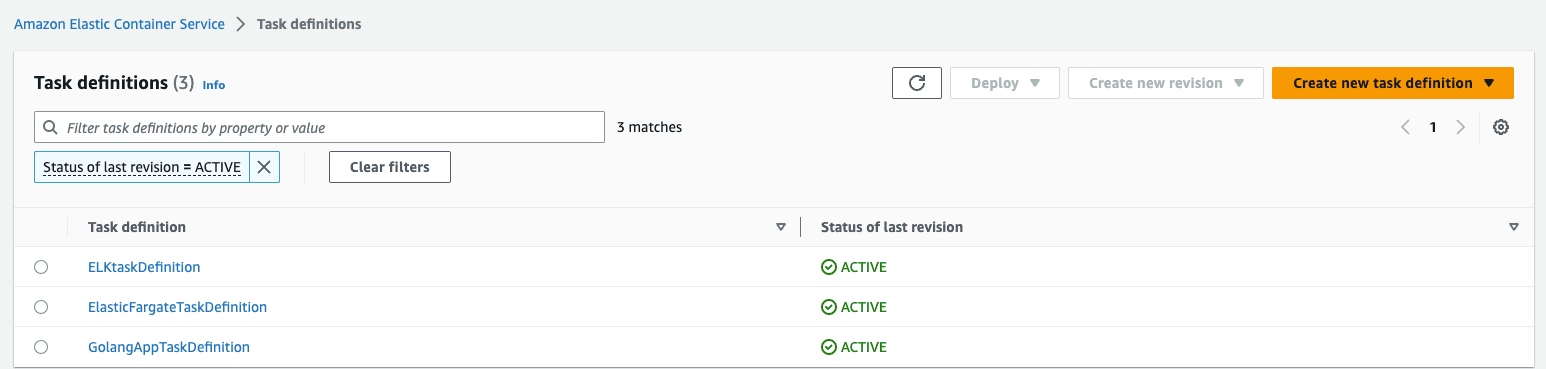
Task: Sort by Status of last revision arrow
Action: coord(1513,227)
